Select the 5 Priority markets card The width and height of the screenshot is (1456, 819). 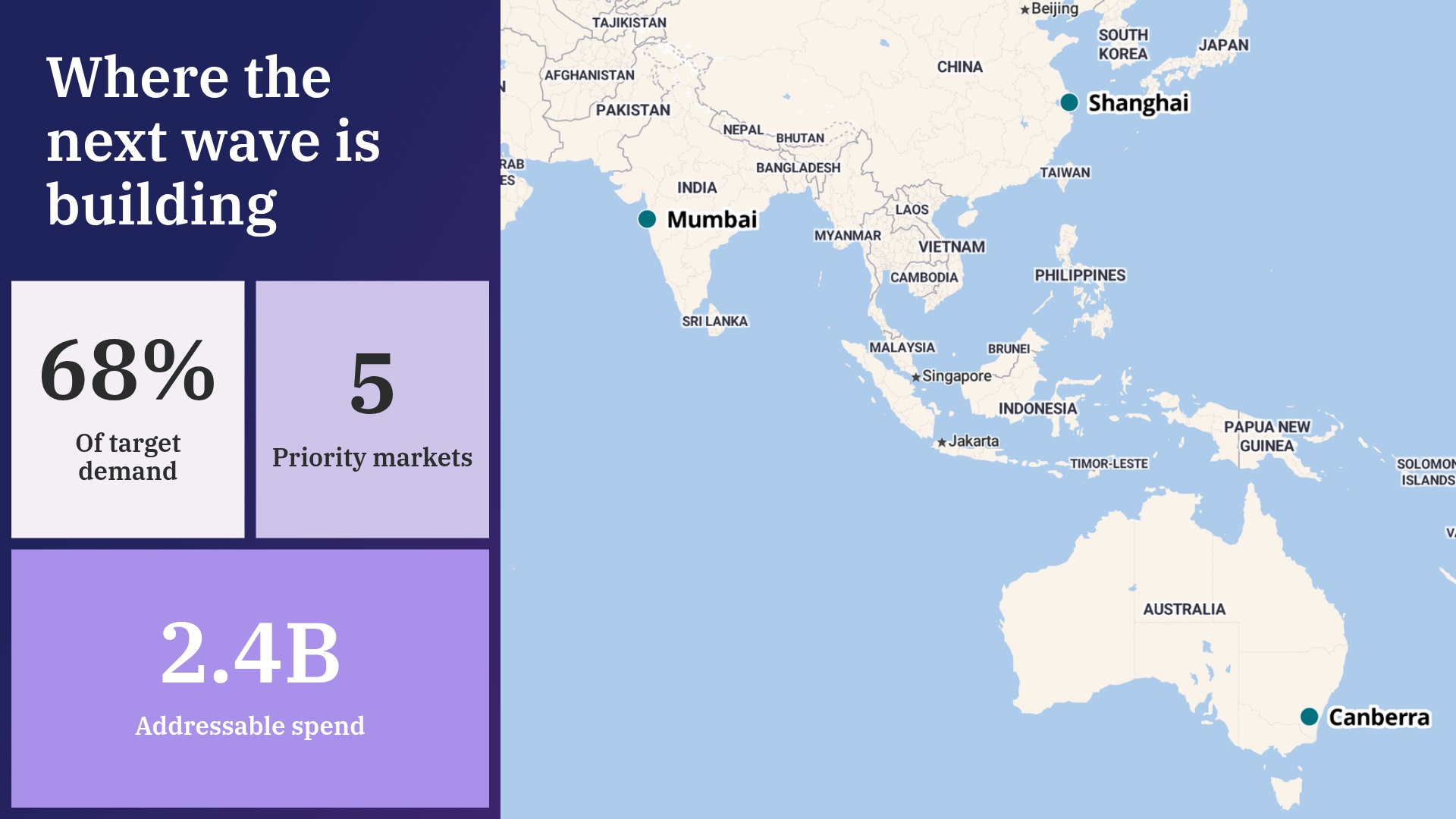tap(372, 409)
